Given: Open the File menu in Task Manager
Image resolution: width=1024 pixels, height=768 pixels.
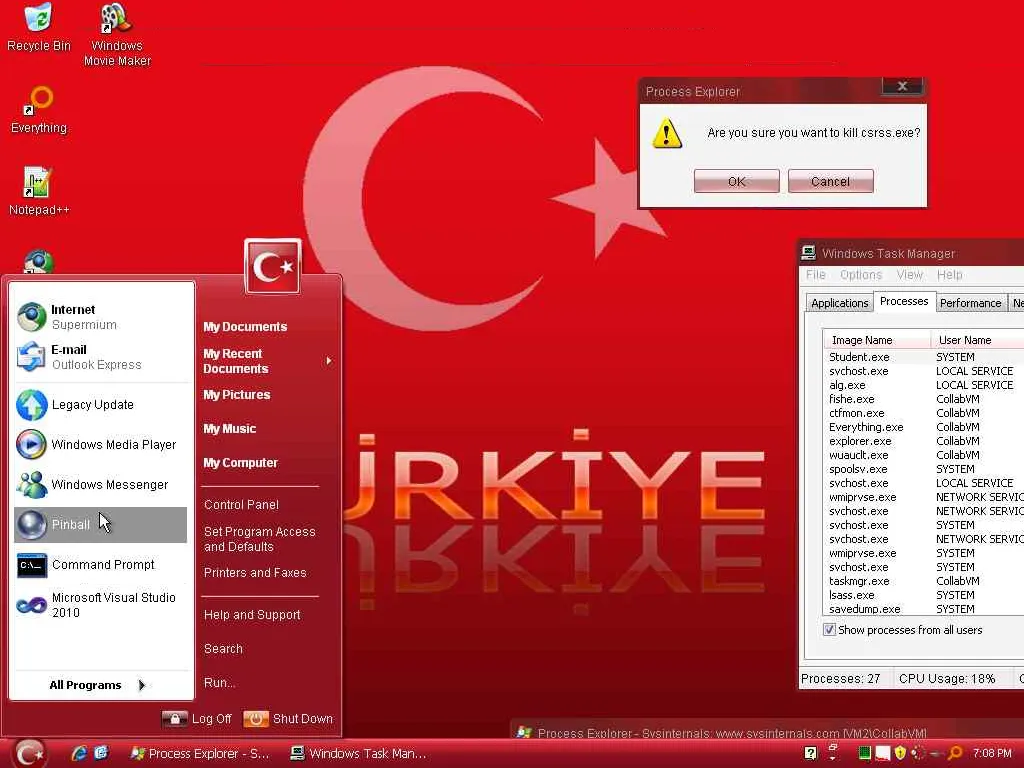Looking at the screenshot, I should pos(816,274).
